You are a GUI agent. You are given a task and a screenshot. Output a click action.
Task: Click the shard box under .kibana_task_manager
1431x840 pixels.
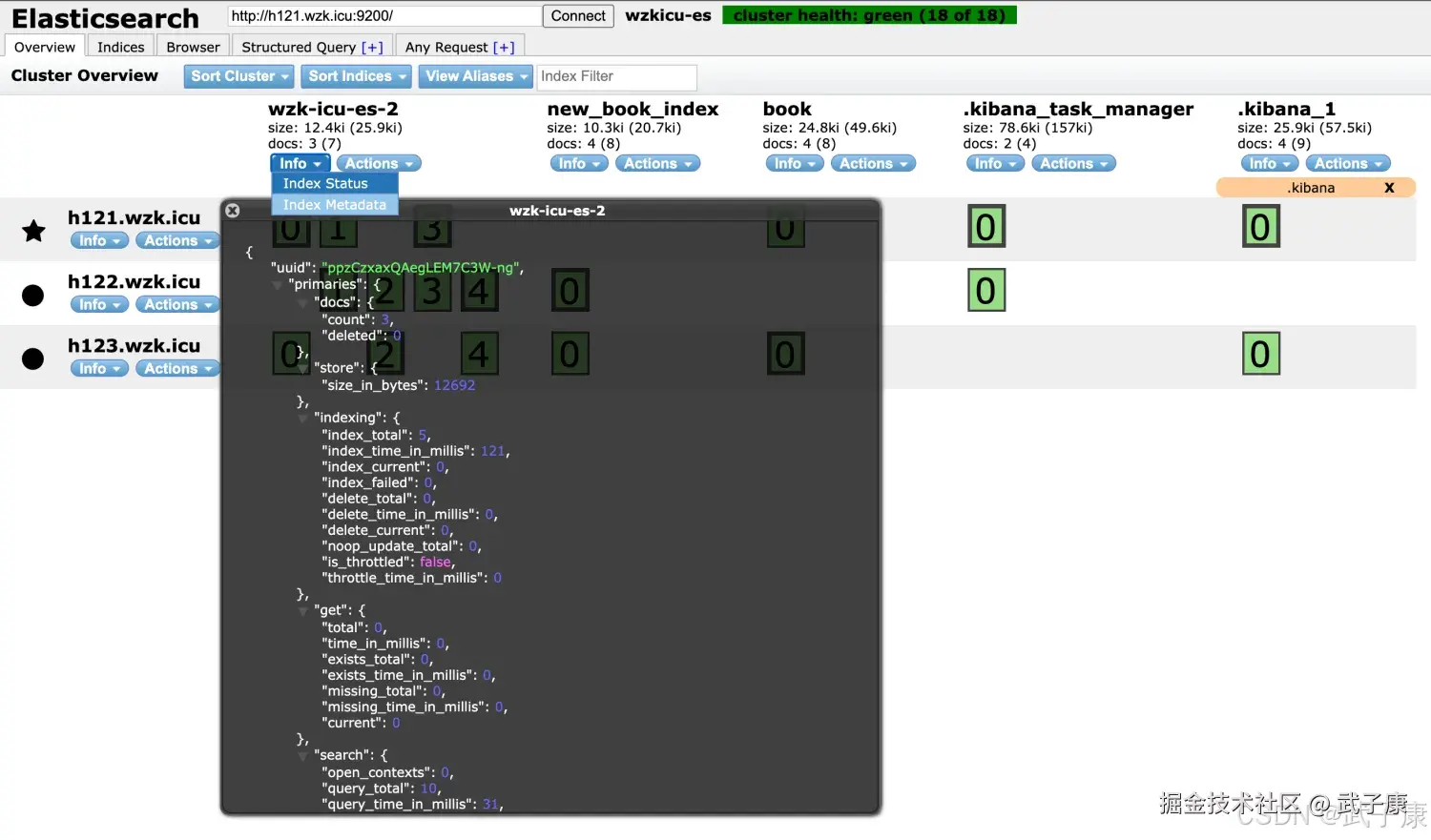click(986, 226)
